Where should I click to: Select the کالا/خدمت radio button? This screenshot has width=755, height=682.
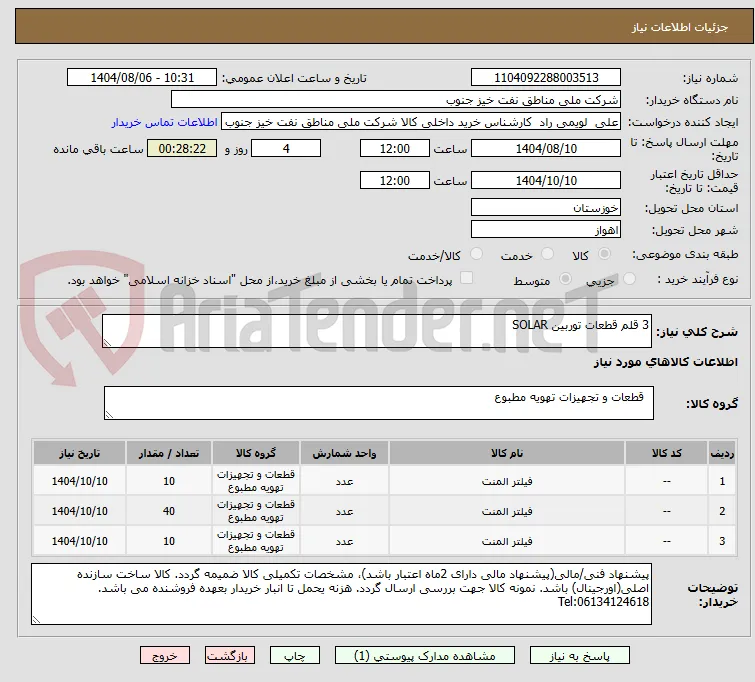(476, 254)
